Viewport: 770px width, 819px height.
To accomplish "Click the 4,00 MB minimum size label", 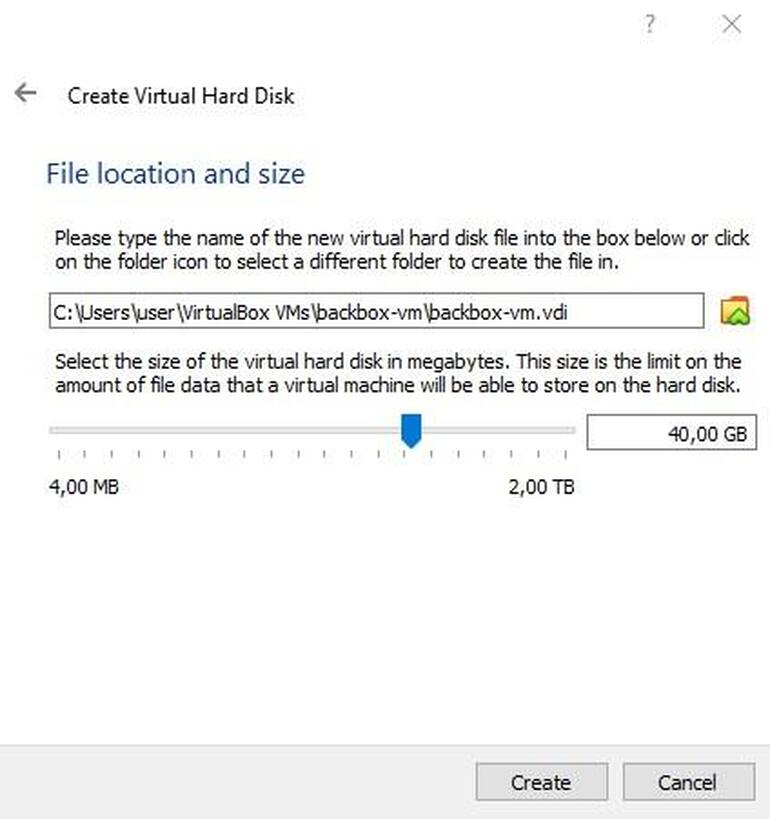I will (x=84, y=487).
